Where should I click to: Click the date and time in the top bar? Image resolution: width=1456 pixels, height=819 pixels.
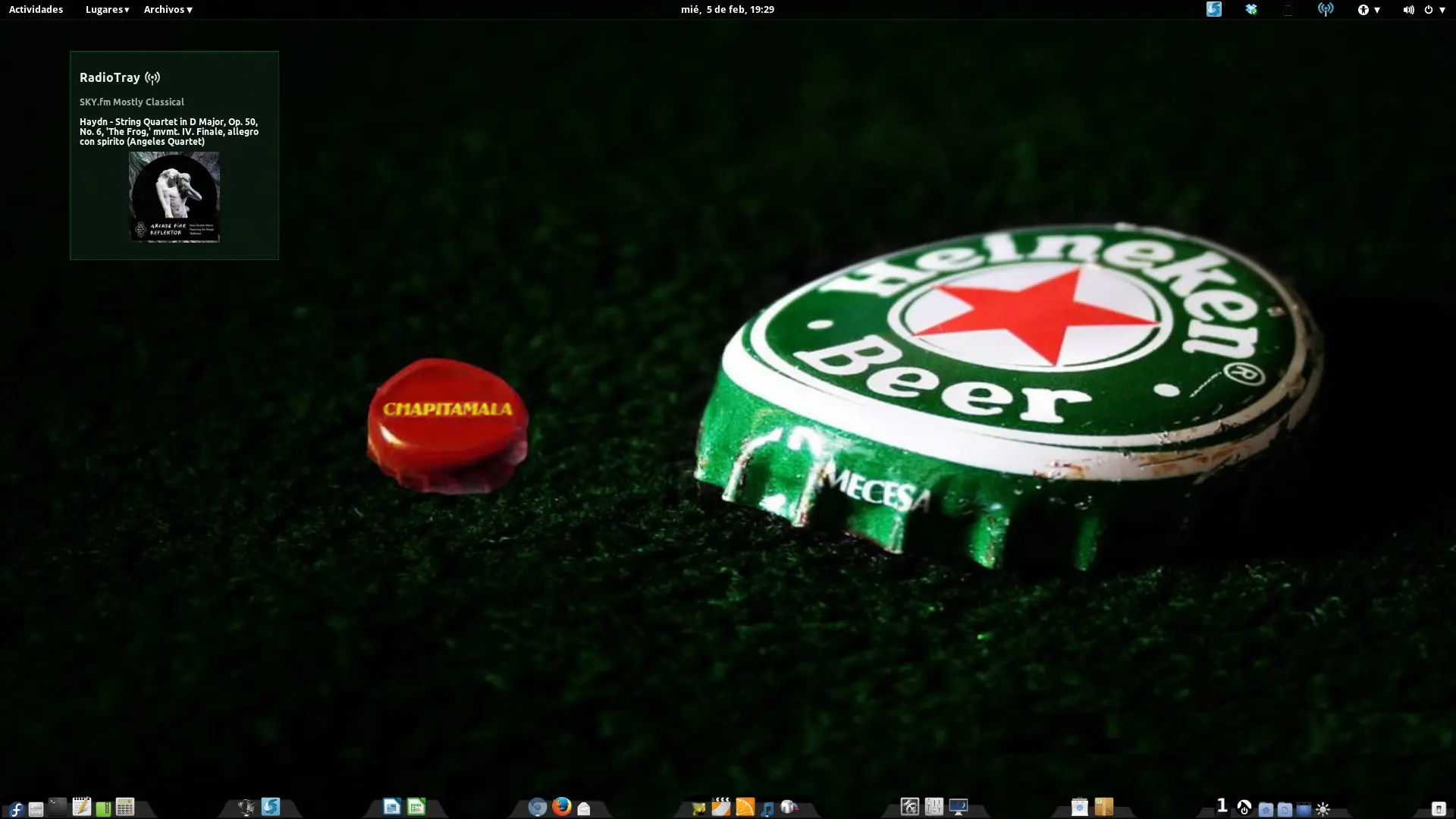coord(726,9)
